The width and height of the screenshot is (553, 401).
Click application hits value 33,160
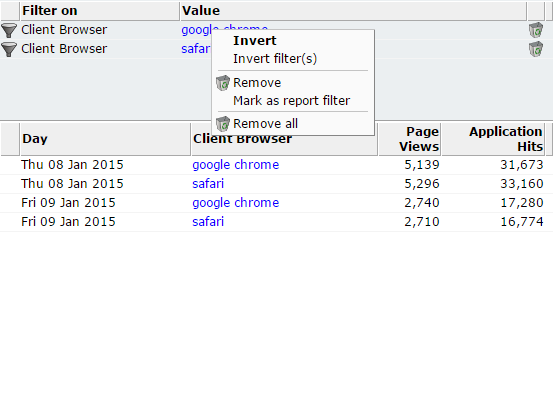click(522, 184)
